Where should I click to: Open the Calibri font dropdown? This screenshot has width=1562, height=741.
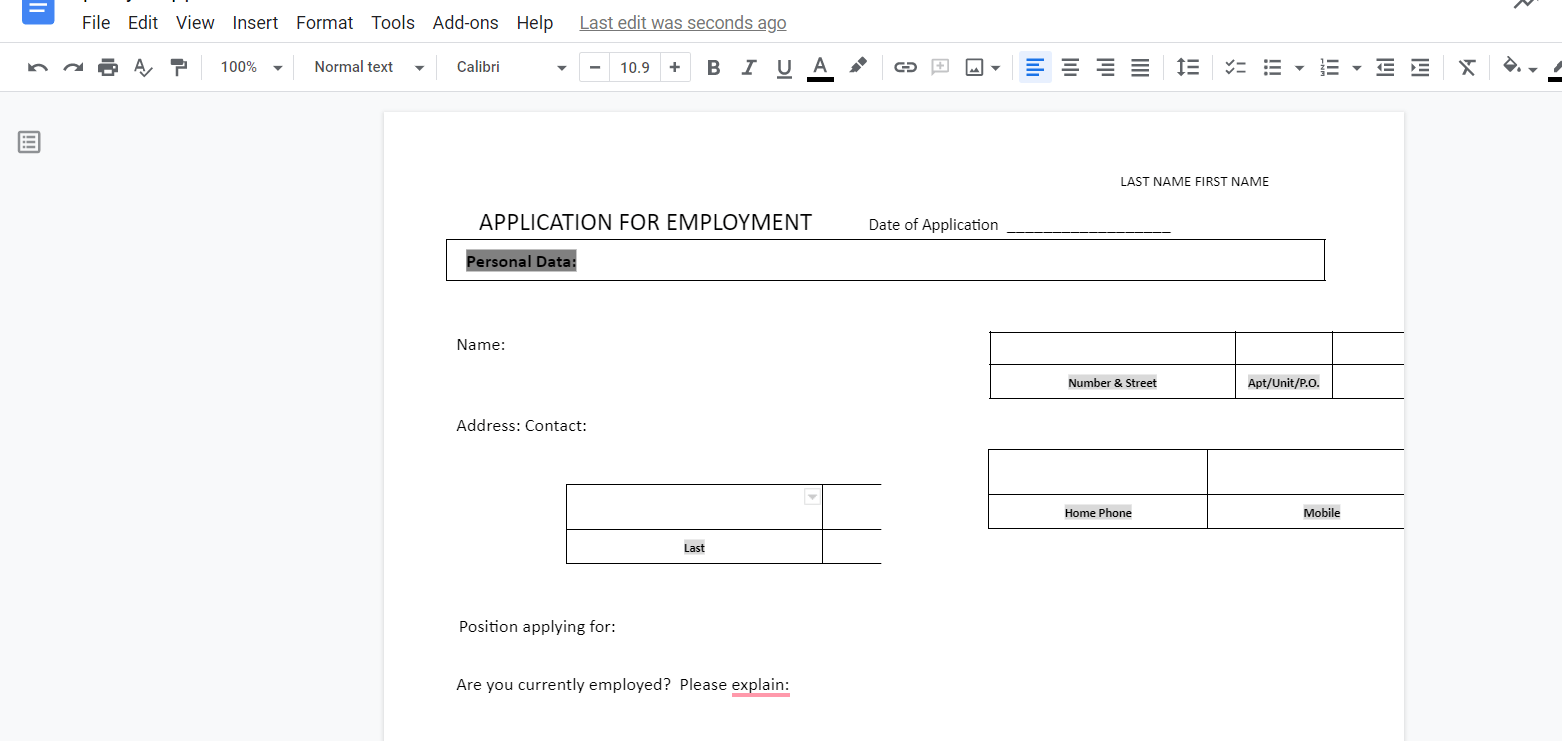pos(511,67)
